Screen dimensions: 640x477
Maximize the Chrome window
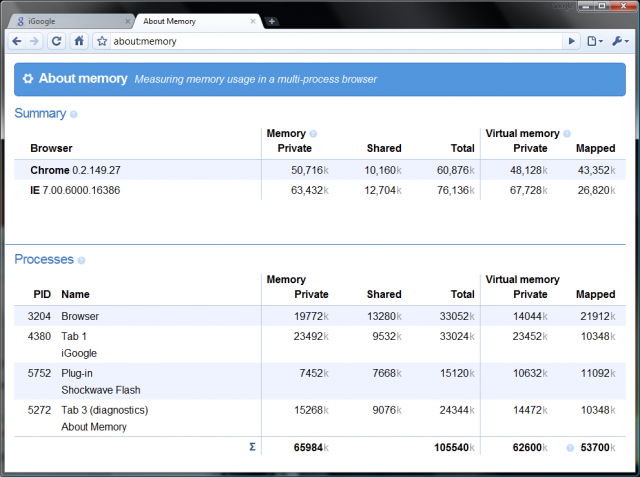tap(602, 6)
